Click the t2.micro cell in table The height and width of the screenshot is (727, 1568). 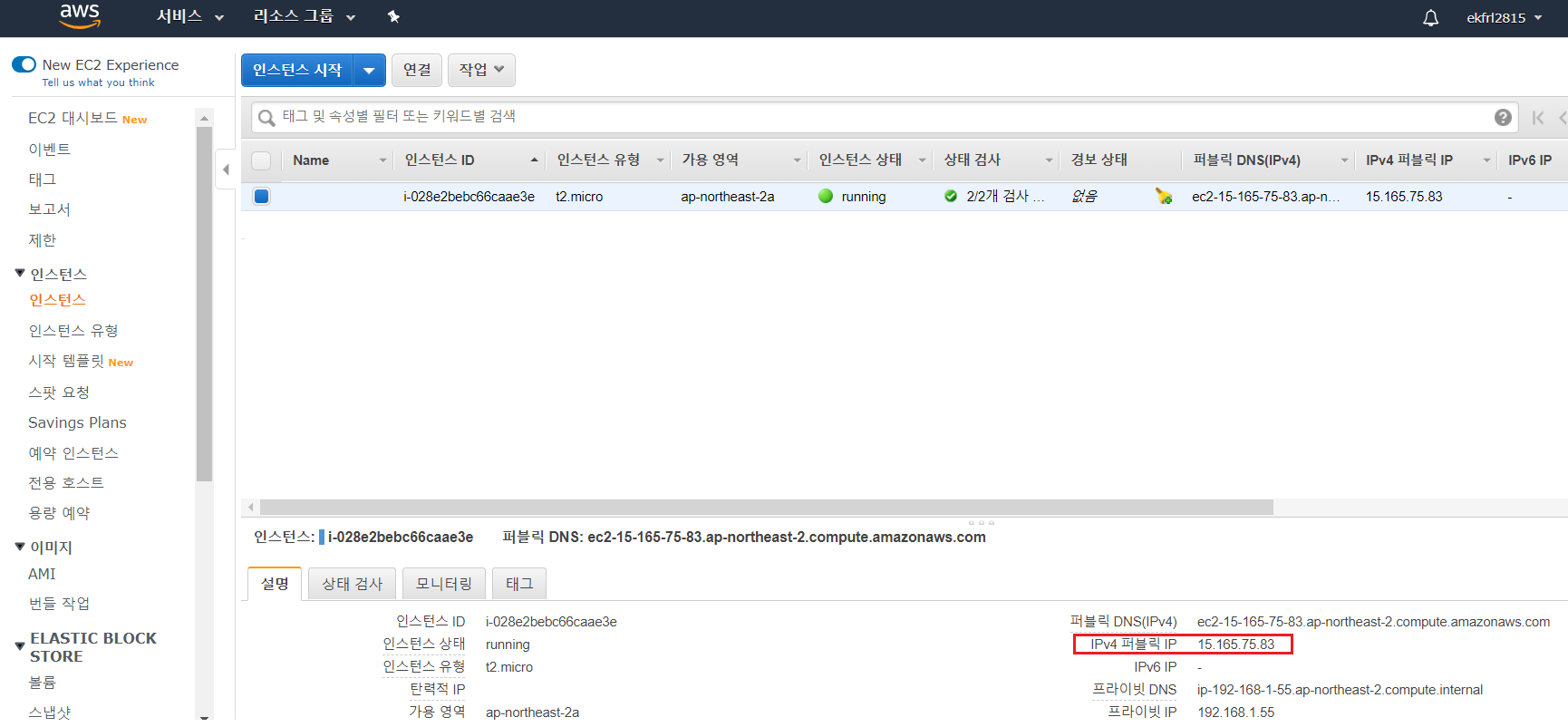(579, 197)
